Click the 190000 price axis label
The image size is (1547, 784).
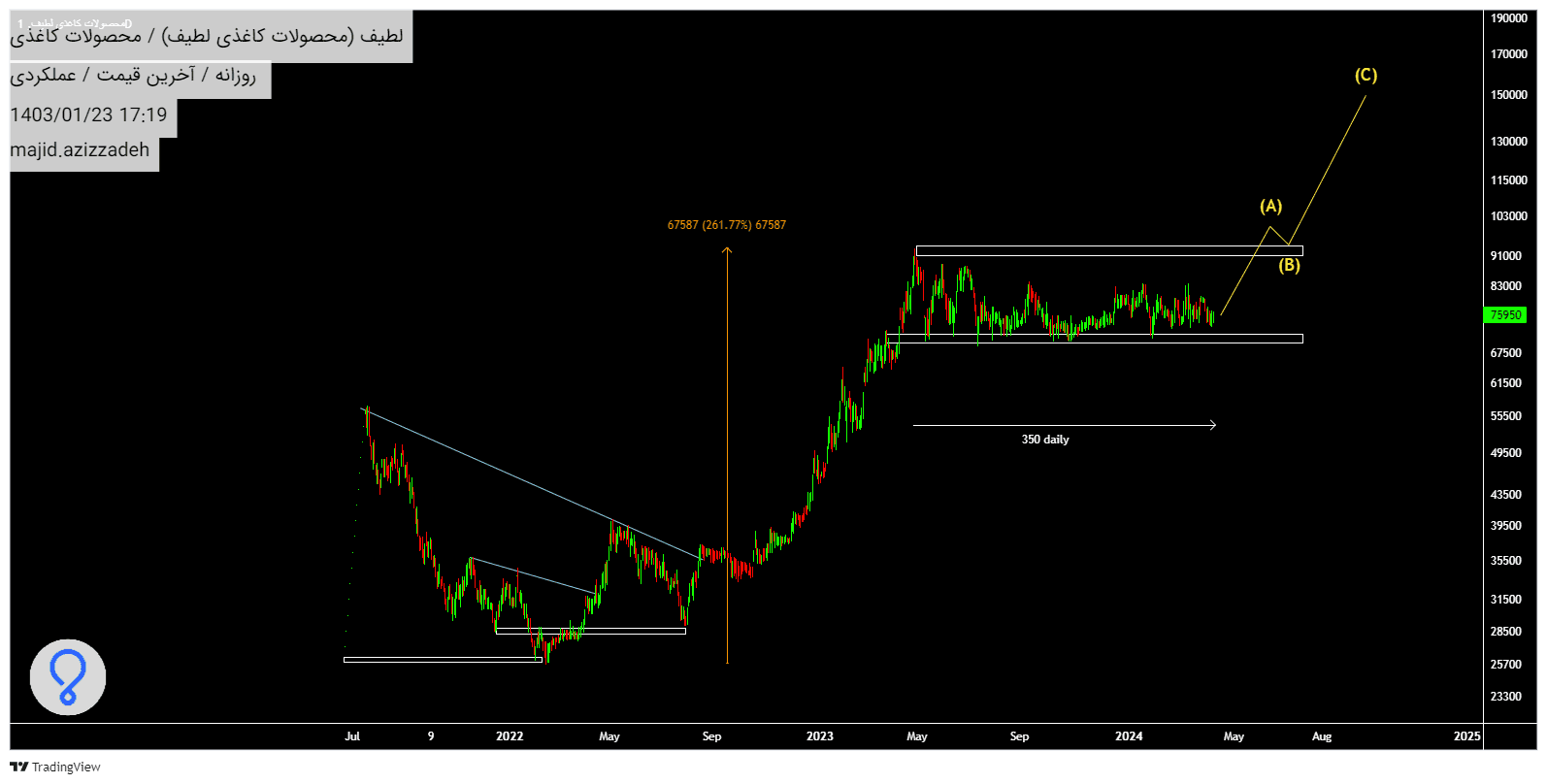[x=1509, y=18]
